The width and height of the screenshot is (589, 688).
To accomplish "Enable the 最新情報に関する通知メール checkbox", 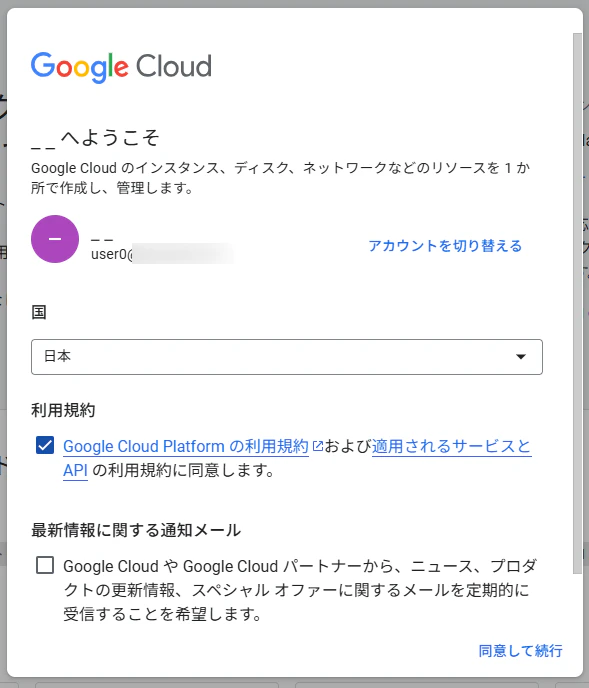I will (x=45, y=565).
